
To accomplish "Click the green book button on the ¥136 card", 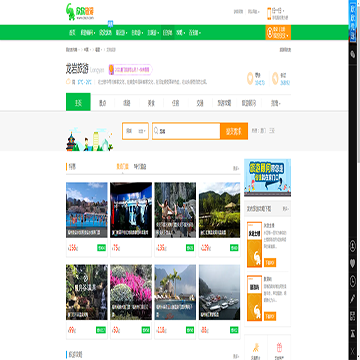I will 190,248.
